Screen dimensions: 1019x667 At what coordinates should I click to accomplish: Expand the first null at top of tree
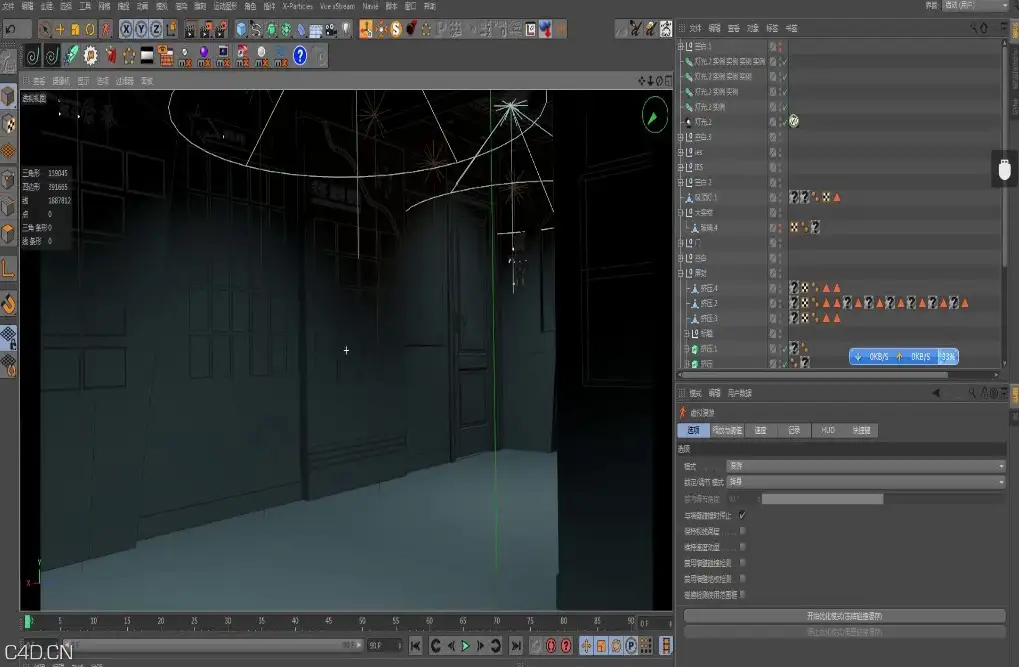[x=680, y=46]
